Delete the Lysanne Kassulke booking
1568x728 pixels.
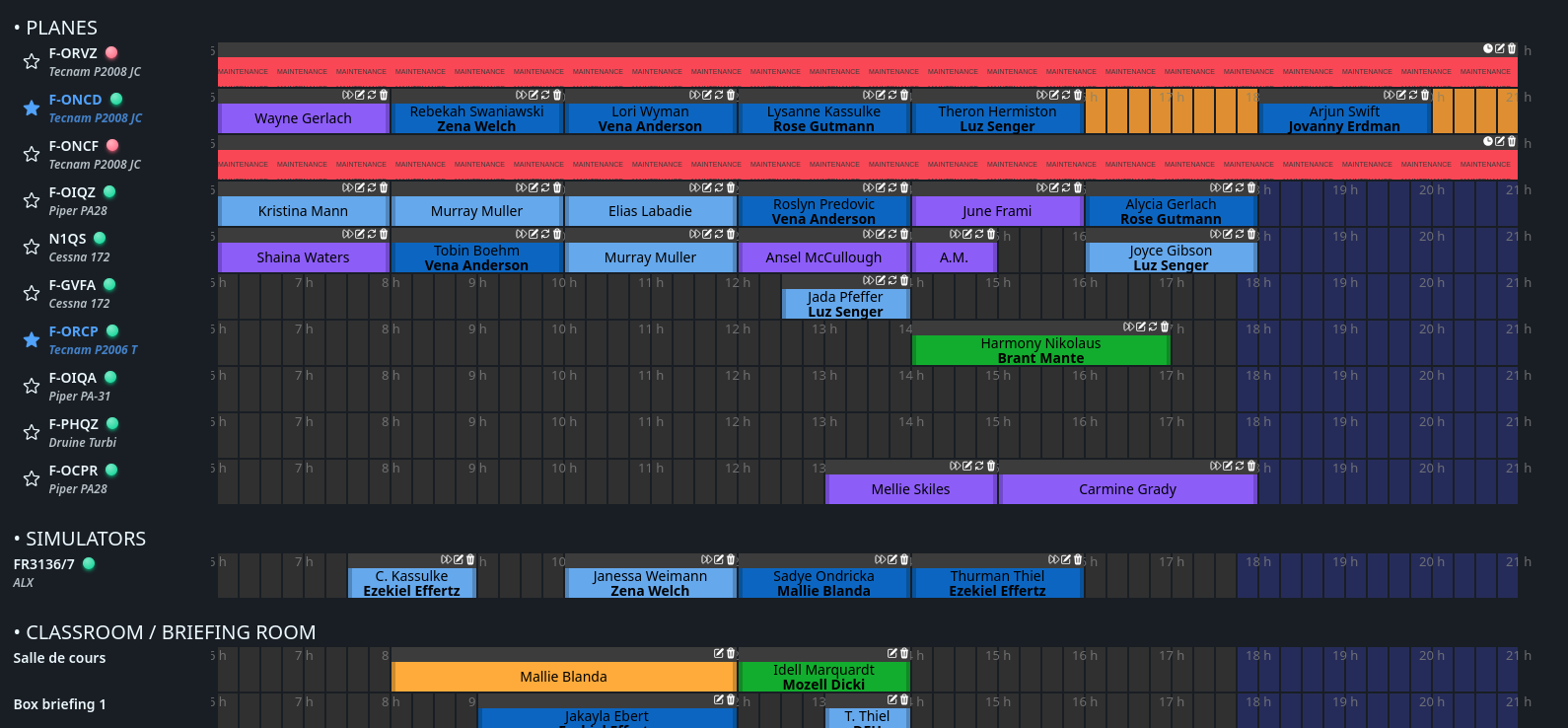coord(904,96)
